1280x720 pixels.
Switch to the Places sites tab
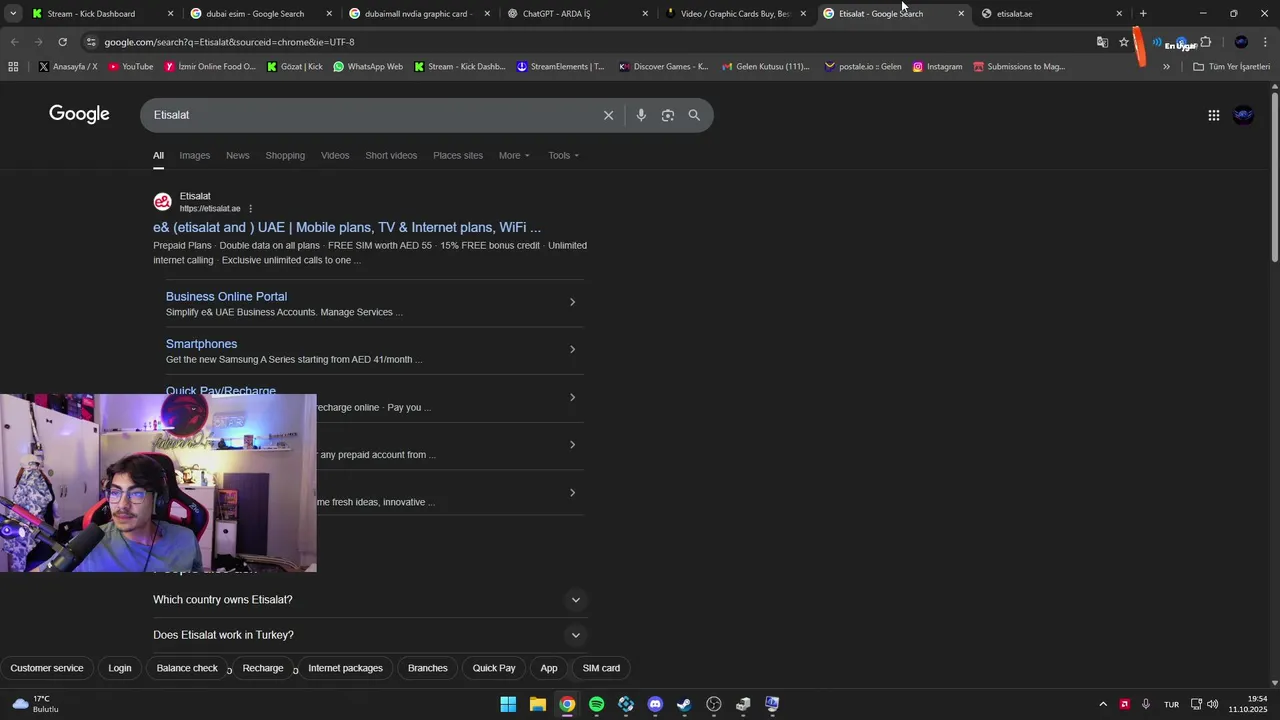coord(458,155)
